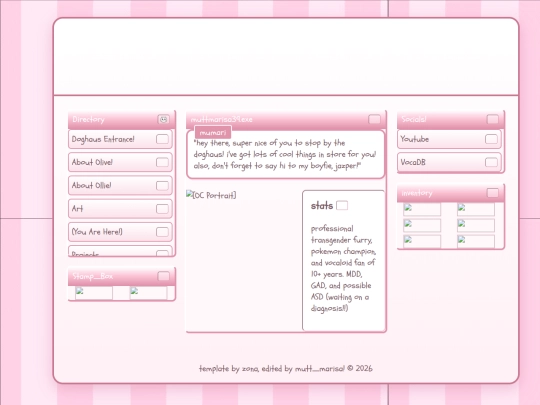Click the 'professional transgender furry' stats text

[343, 268]
